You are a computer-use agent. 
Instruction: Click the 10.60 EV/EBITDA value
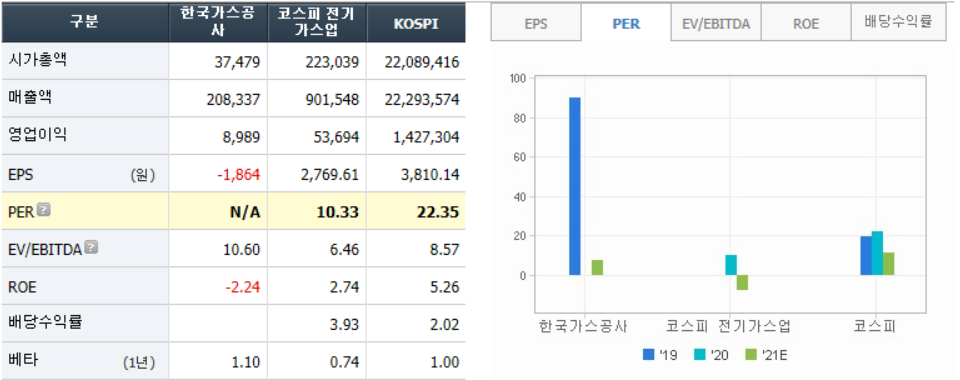pyautogui.click(x=243, y=250)
